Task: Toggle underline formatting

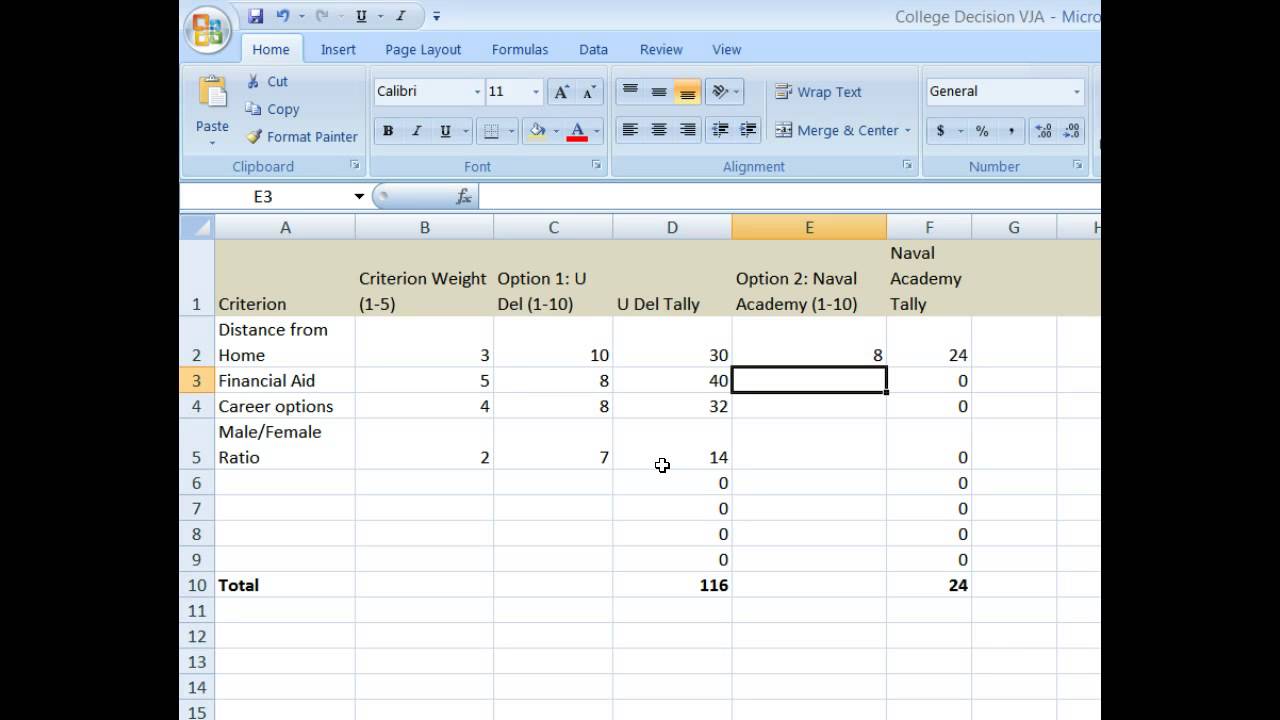Action: pyautogui.click(x=445, y=131)
